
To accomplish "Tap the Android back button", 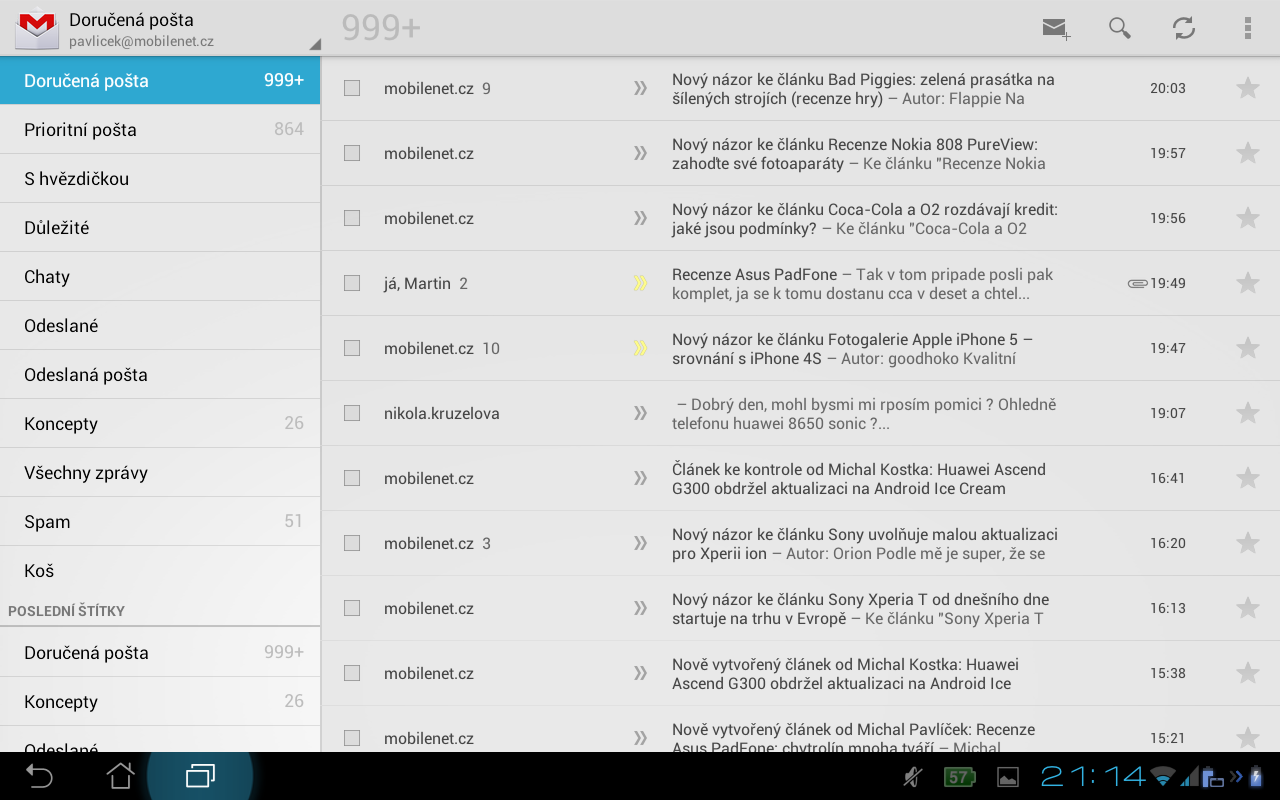I will 39,776.
